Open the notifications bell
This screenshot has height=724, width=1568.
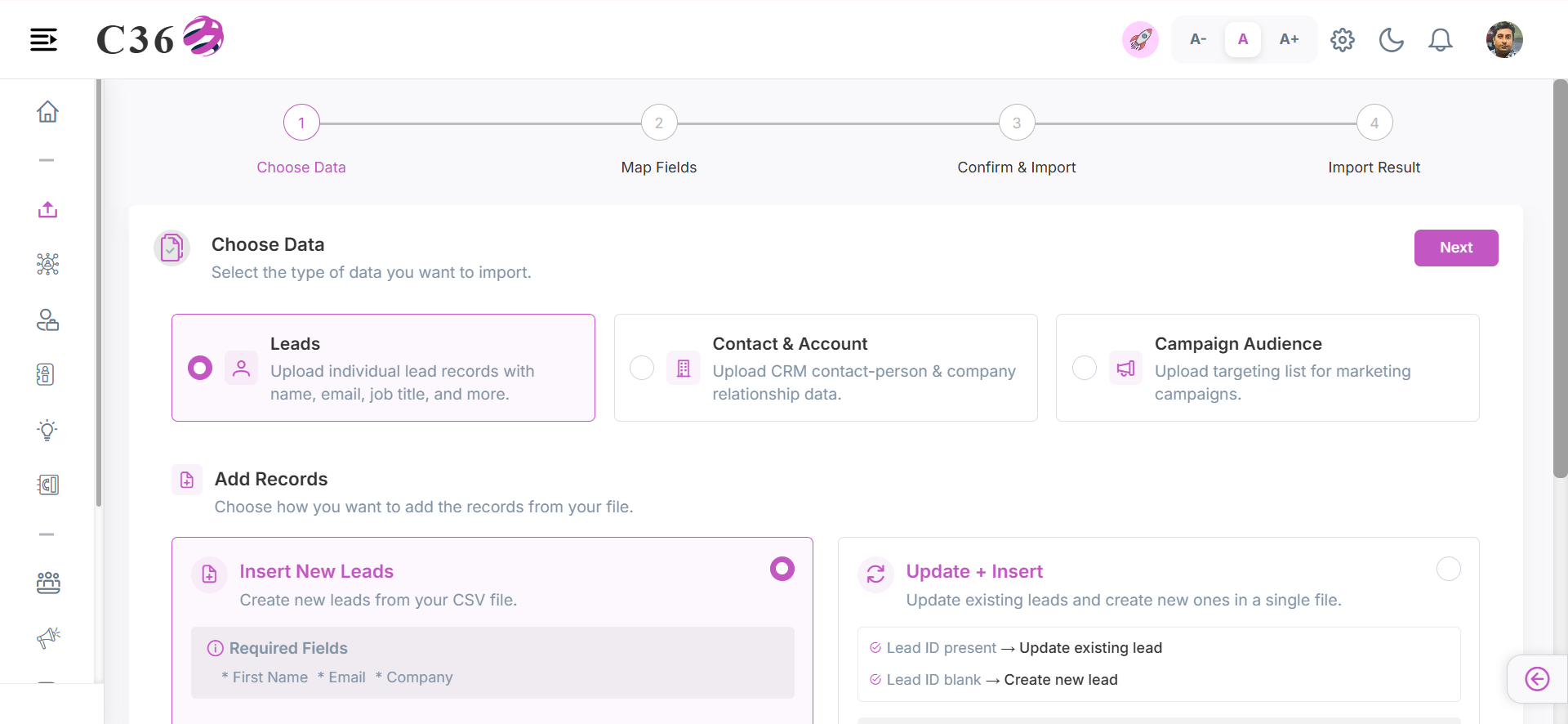1441,39
